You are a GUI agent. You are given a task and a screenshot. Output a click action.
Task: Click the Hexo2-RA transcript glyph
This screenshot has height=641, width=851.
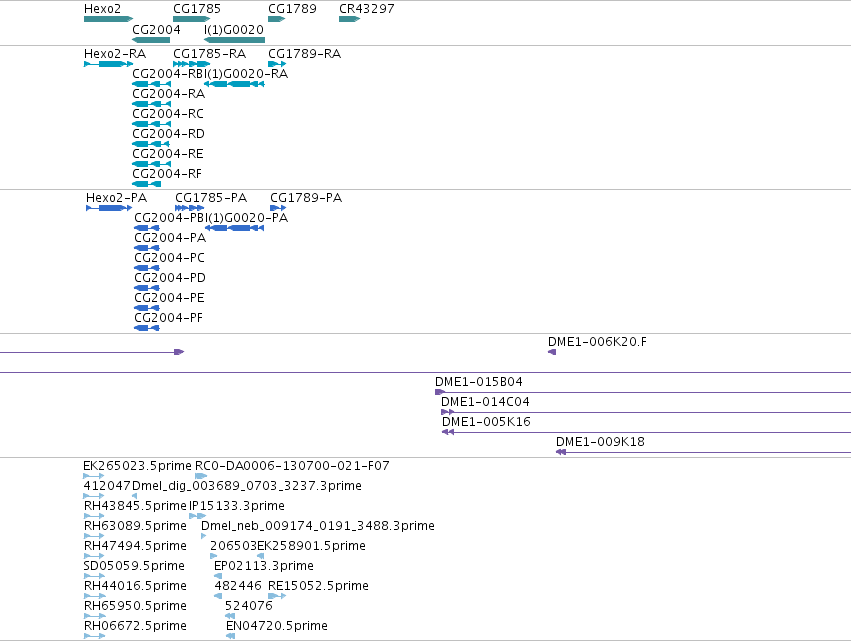coord(109,64)
